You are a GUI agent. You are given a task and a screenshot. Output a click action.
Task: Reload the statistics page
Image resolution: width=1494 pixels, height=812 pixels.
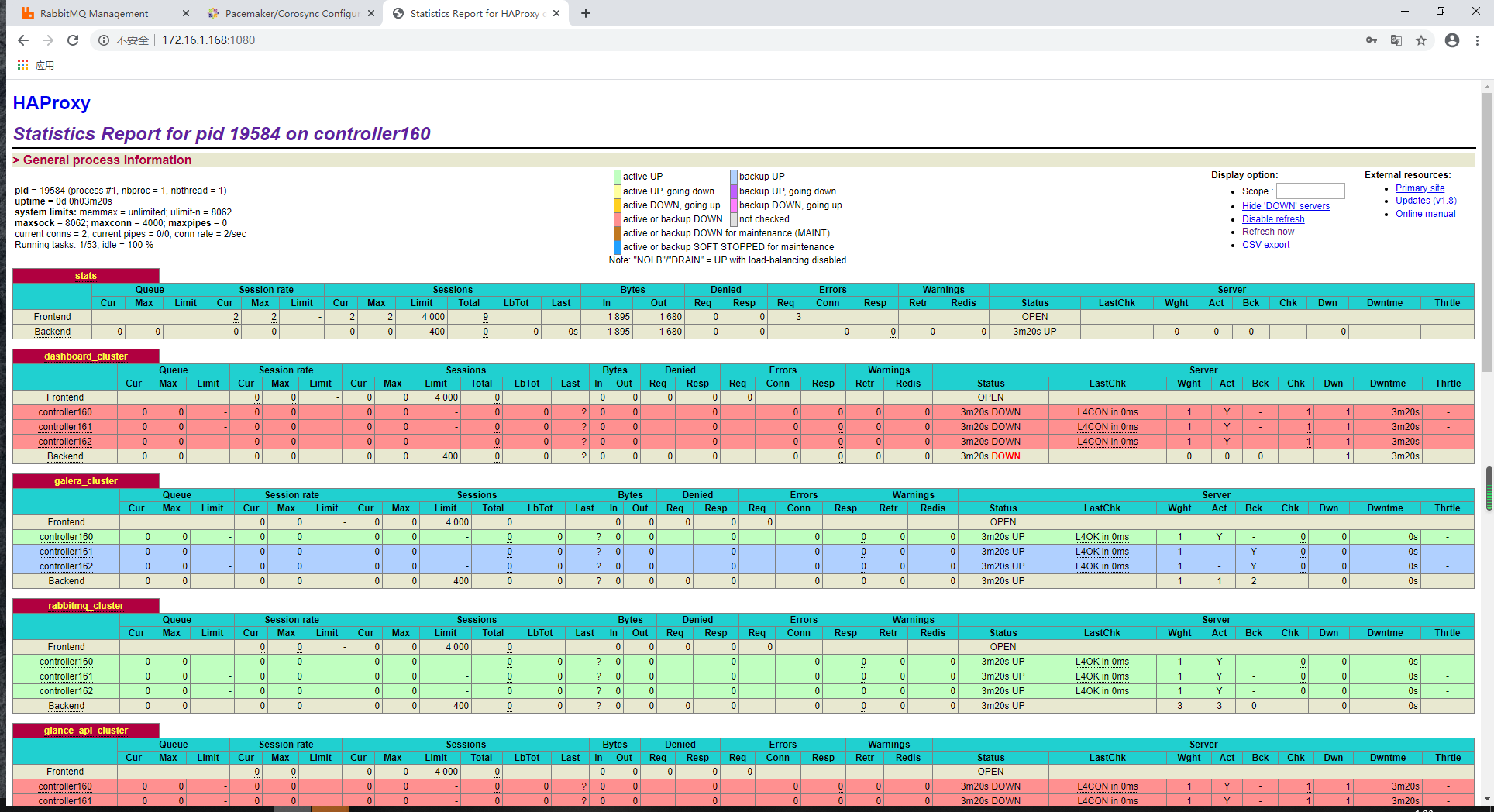pos(73,40)
